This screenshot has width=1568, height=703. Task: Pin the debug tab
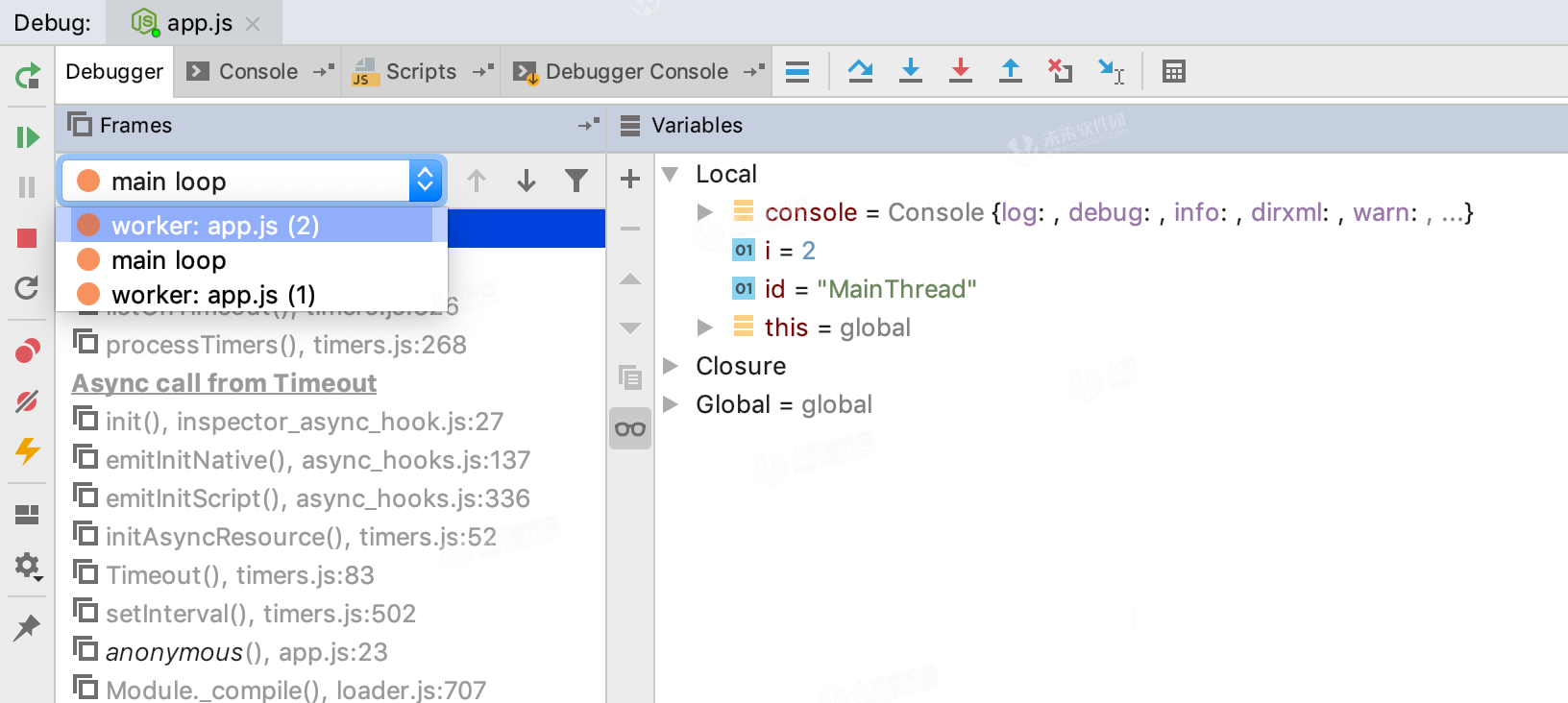click(27, 627)
